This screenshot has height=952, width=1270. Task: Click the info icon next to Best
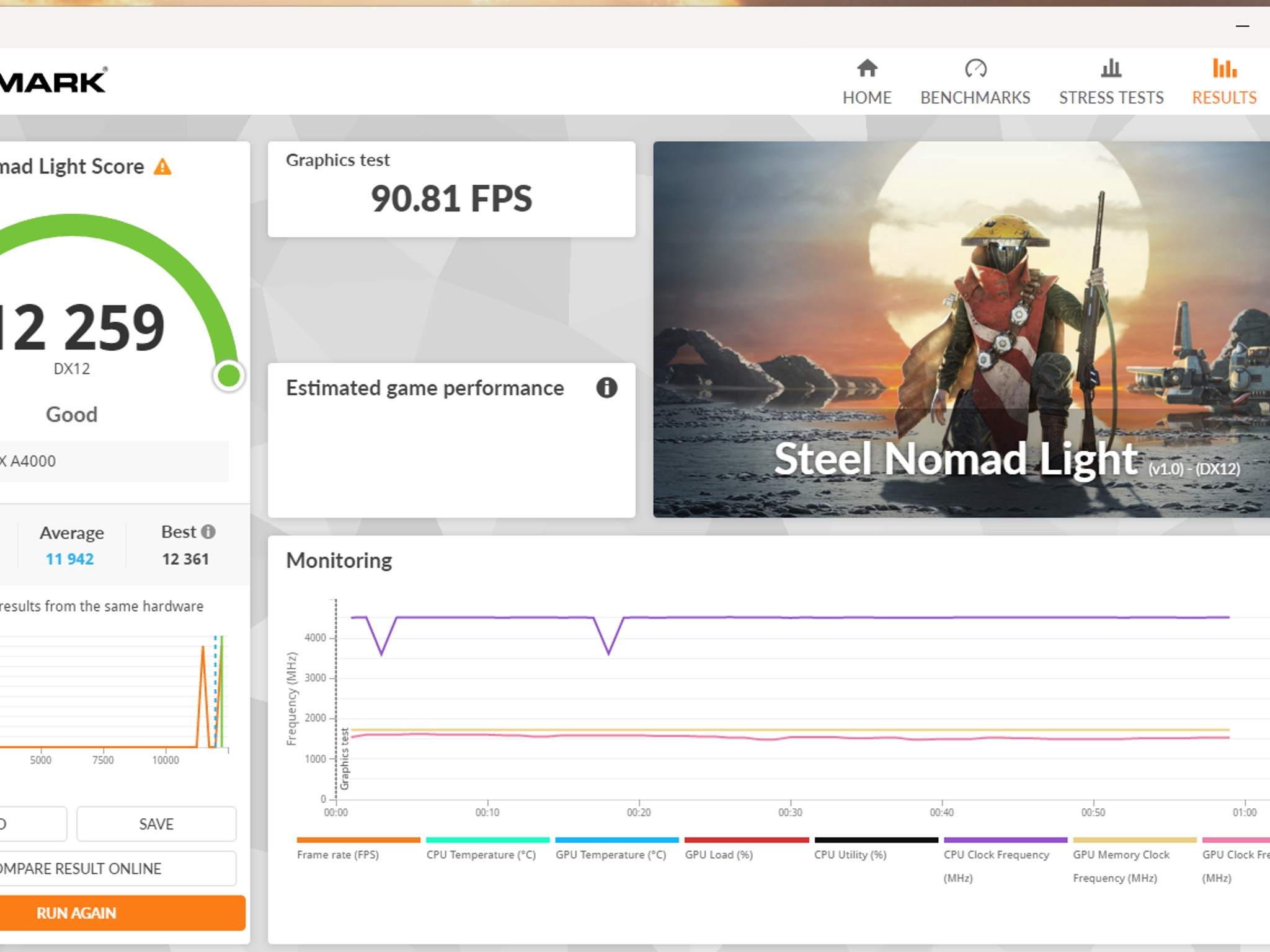pos(208,532)
